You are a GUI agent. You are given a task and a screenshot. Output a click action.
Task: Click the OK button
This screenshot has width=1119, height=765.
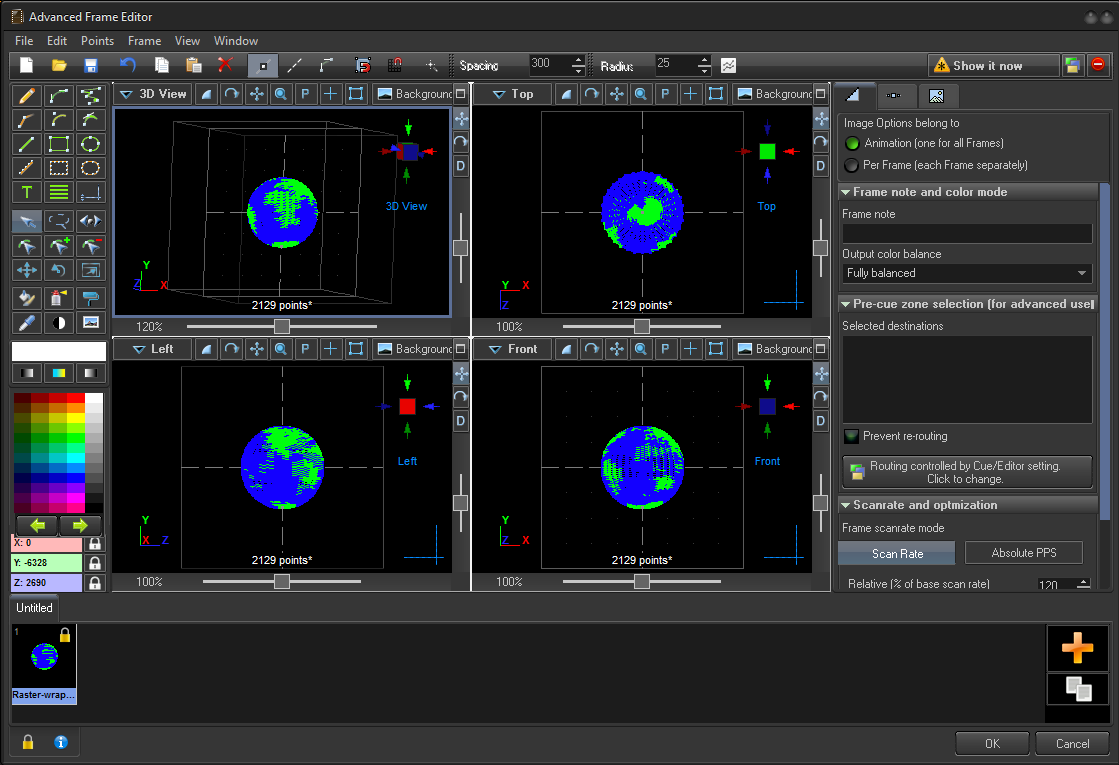click(992, 744)
